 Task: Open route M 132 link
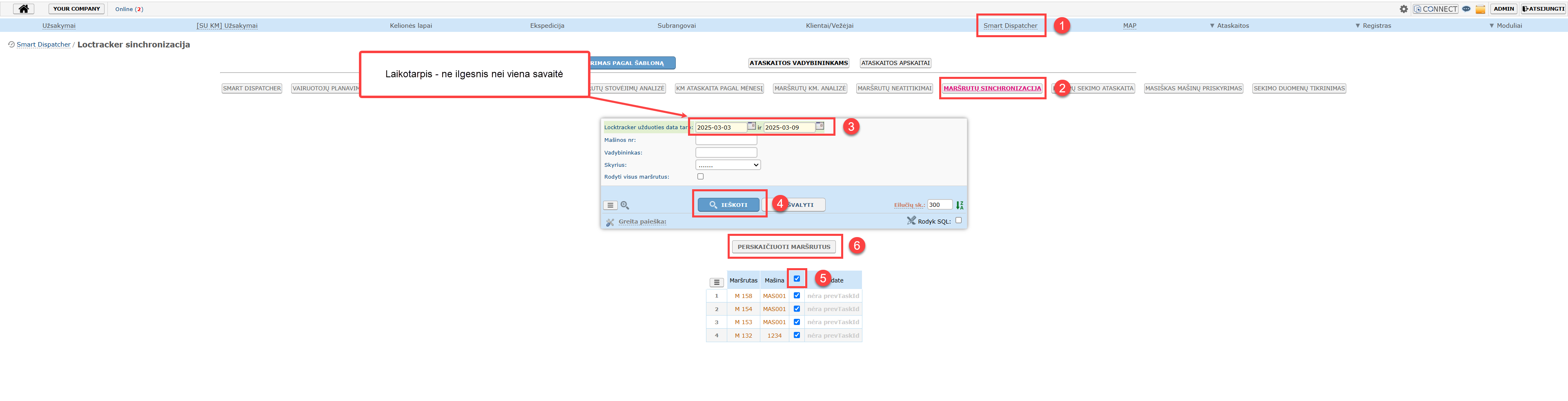pos(743,336)
